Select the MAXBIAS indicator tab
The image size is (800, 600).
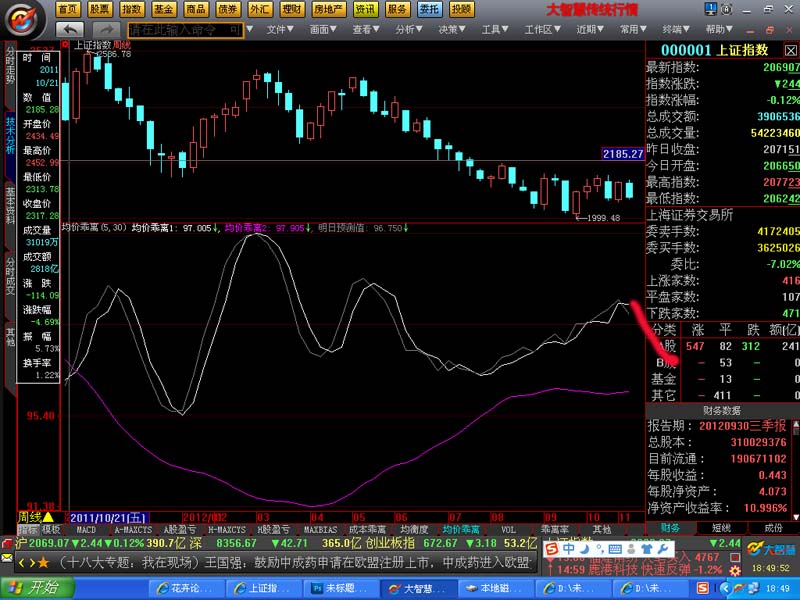pyautogui.click(x=320, y=530)
